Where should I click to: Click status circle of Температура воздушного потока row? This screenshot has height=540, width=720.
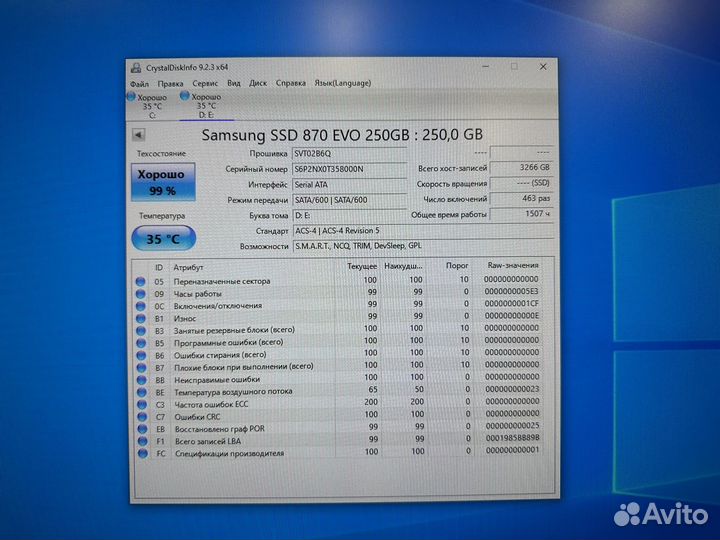click(142, 392)
